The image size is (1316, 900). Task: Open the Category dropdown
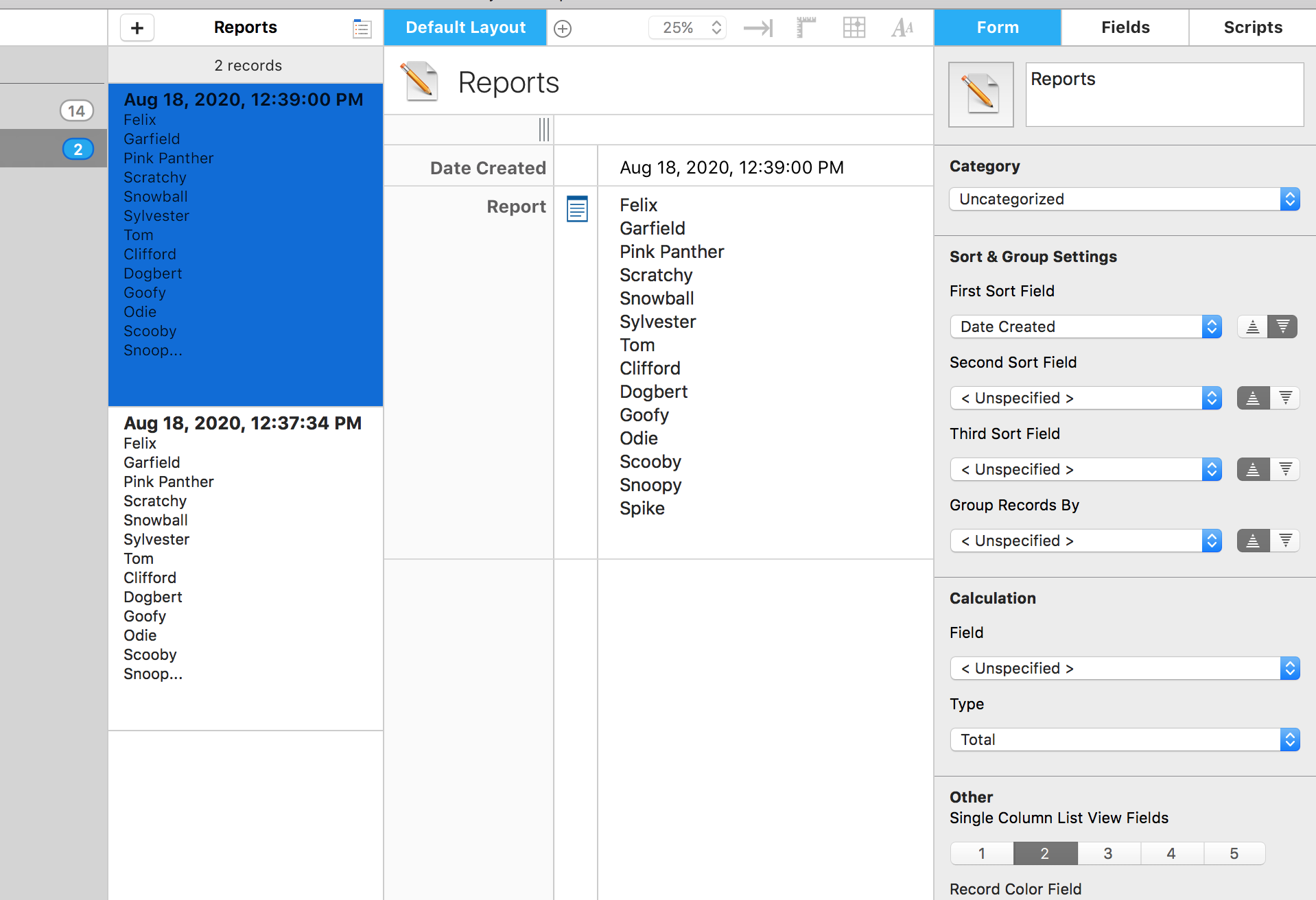coord(1124,199)
